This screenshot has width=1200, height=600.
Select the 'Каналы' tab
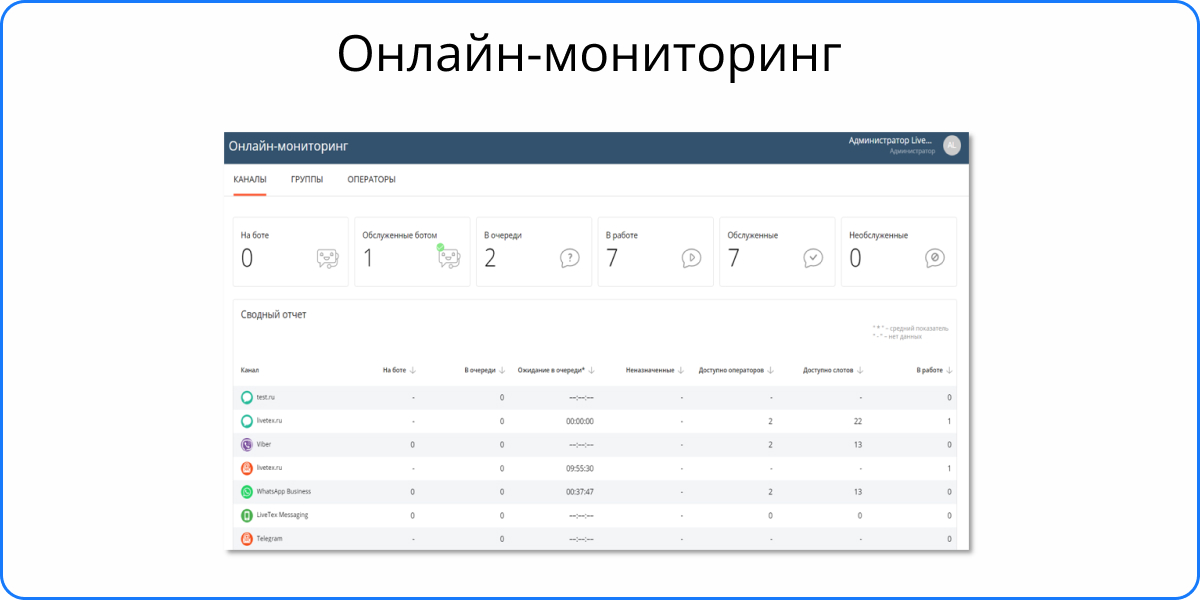point(250,180)
